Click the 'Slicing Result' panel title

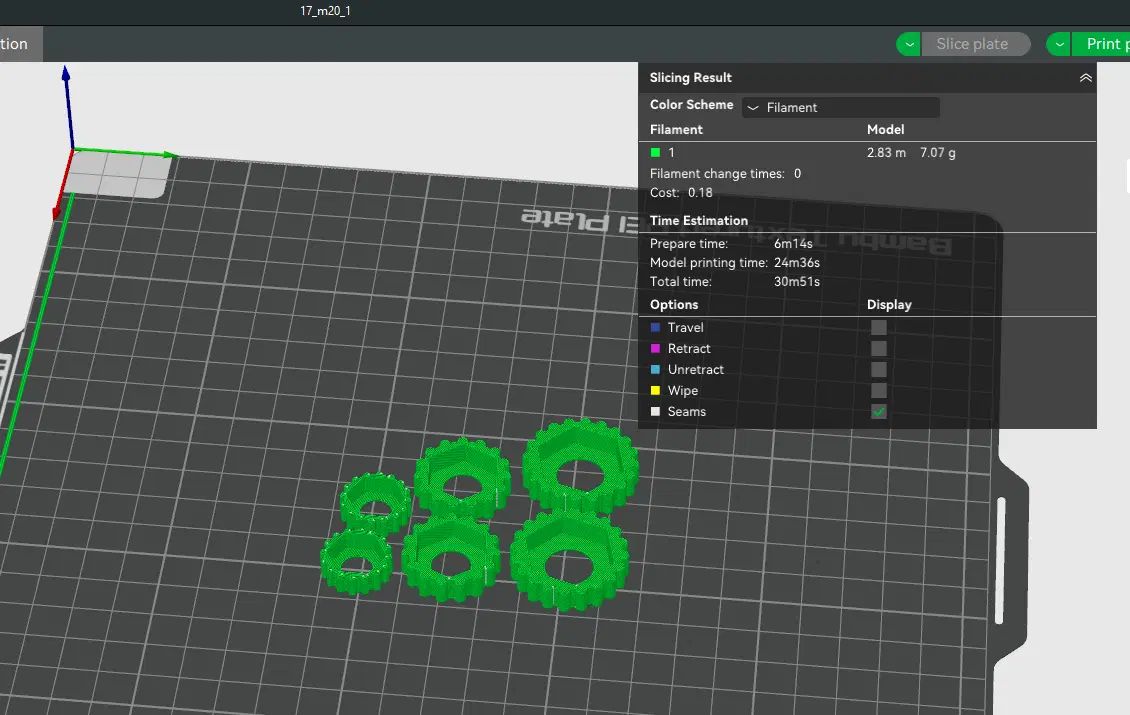[x=690, y=77]
